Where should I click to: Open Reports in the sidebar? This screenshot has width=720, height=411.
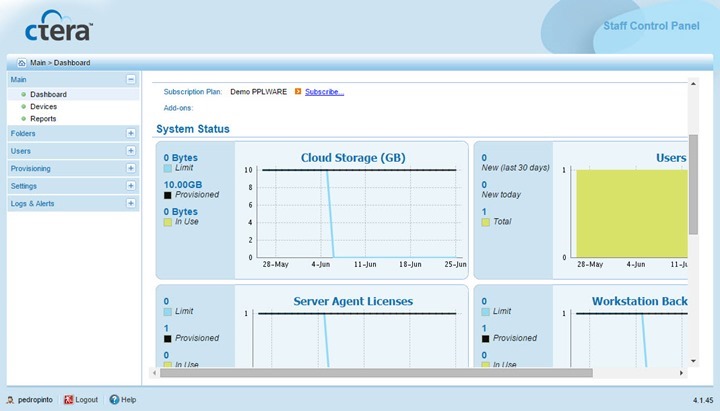coord(43,118)
